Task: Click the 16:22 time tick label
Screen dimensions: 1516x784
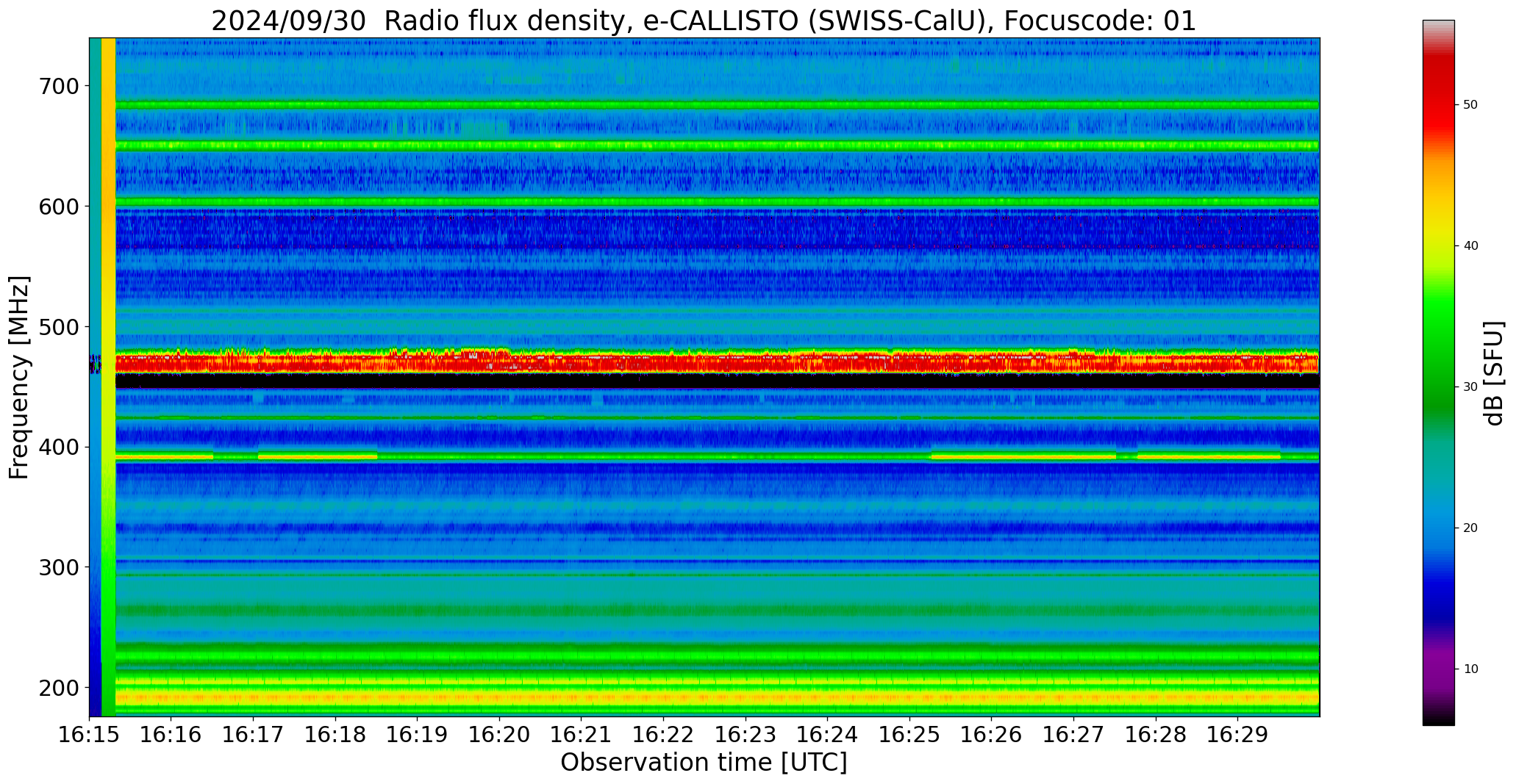Action: click(x=664, y=734)
